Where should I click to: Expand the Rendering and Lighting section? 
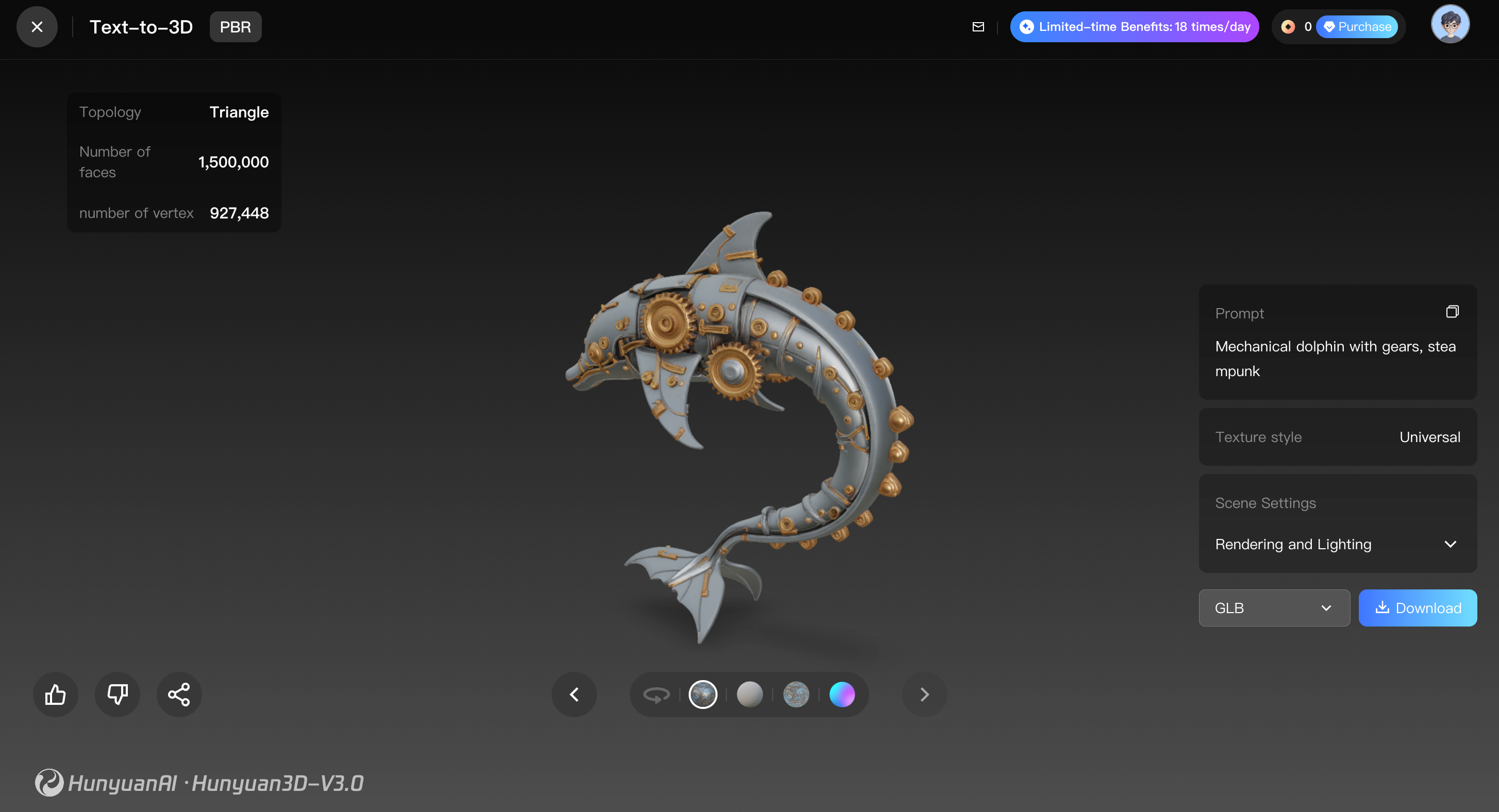click(1293, 545)
